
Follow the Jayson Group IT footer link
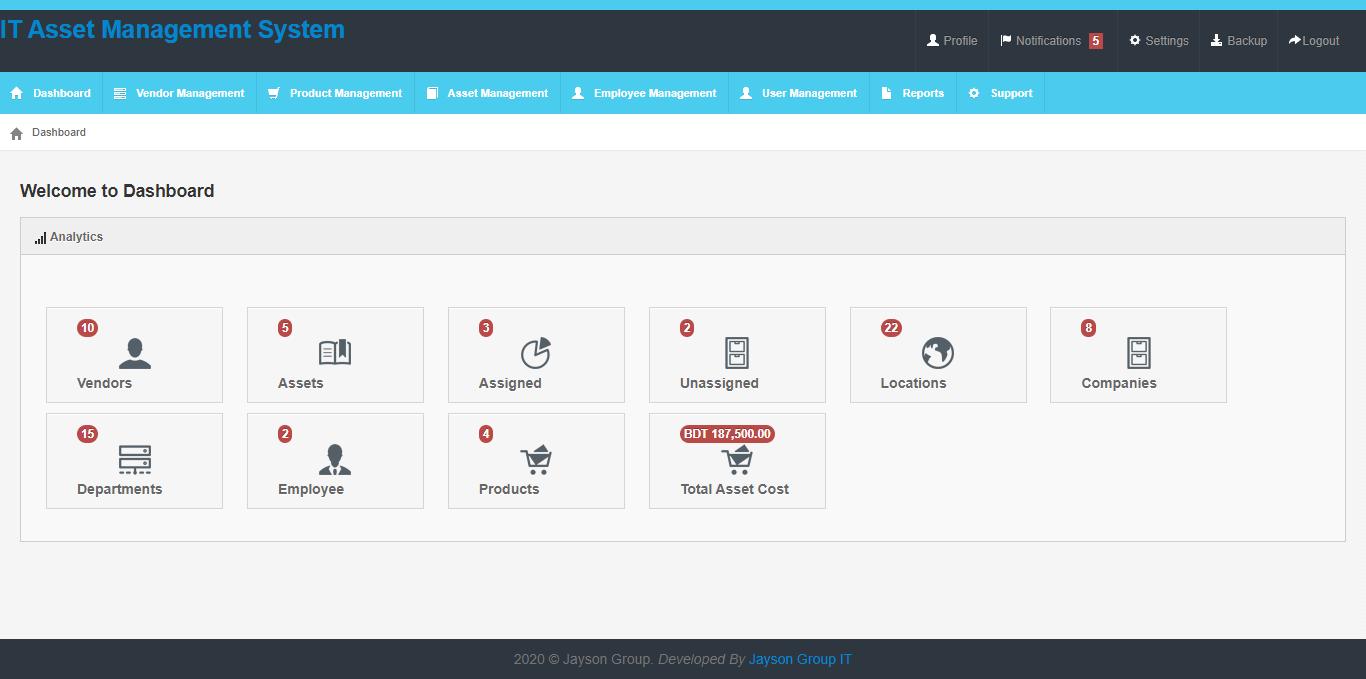(x=800, y=659)
